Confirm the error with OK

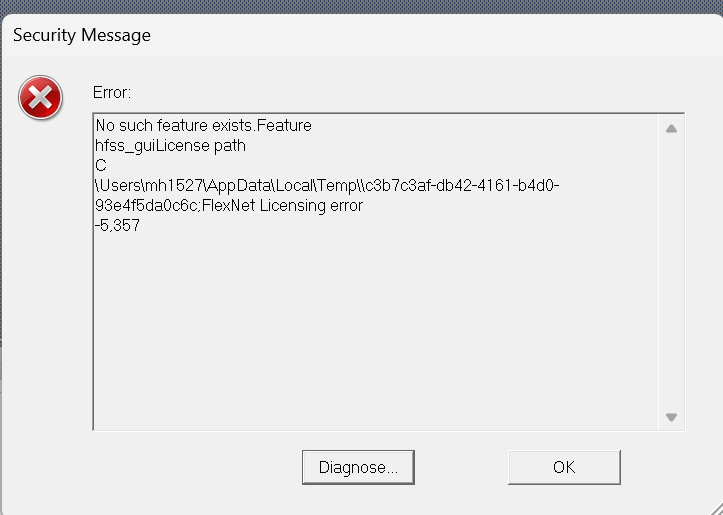564,468
